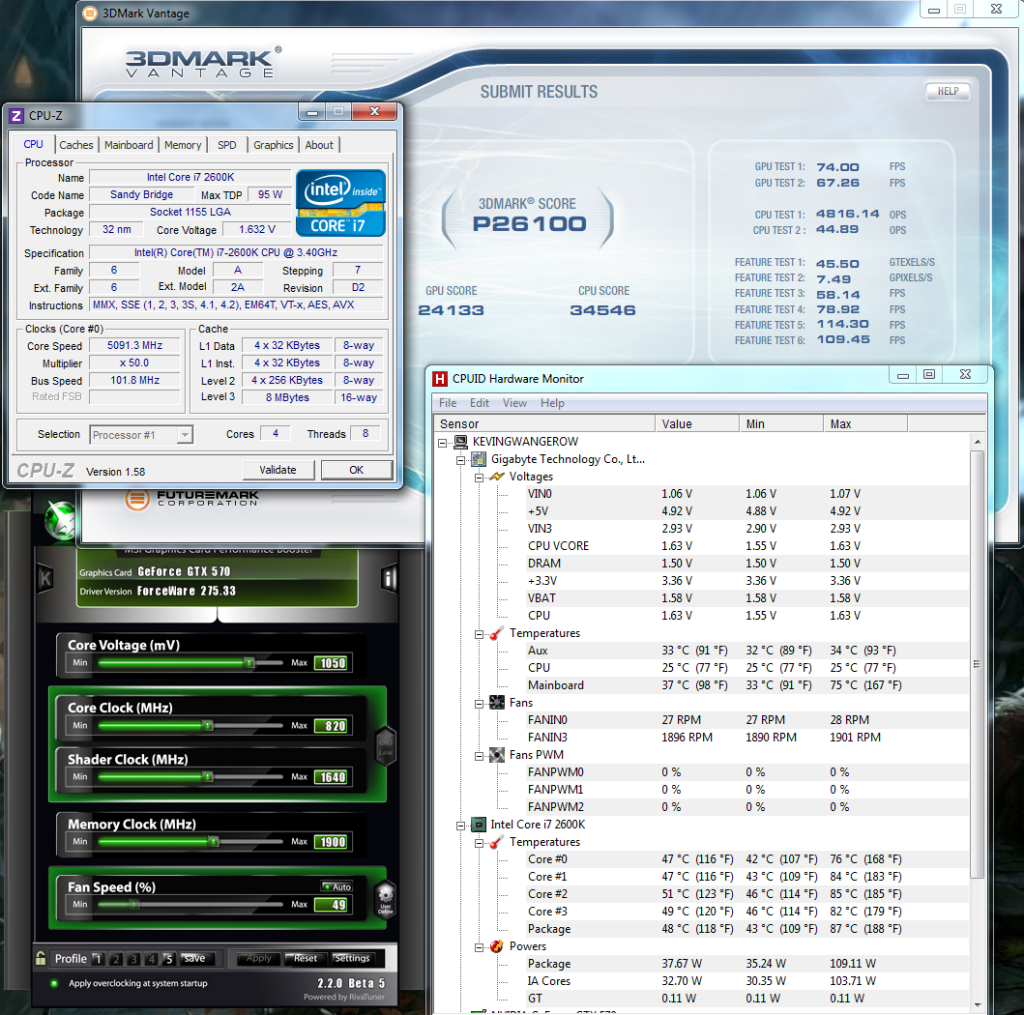The height and width of the screenshot is (1015, 1024).
Task: Toggle the Link clocks button in Afterburner
Action: (385, 747)
